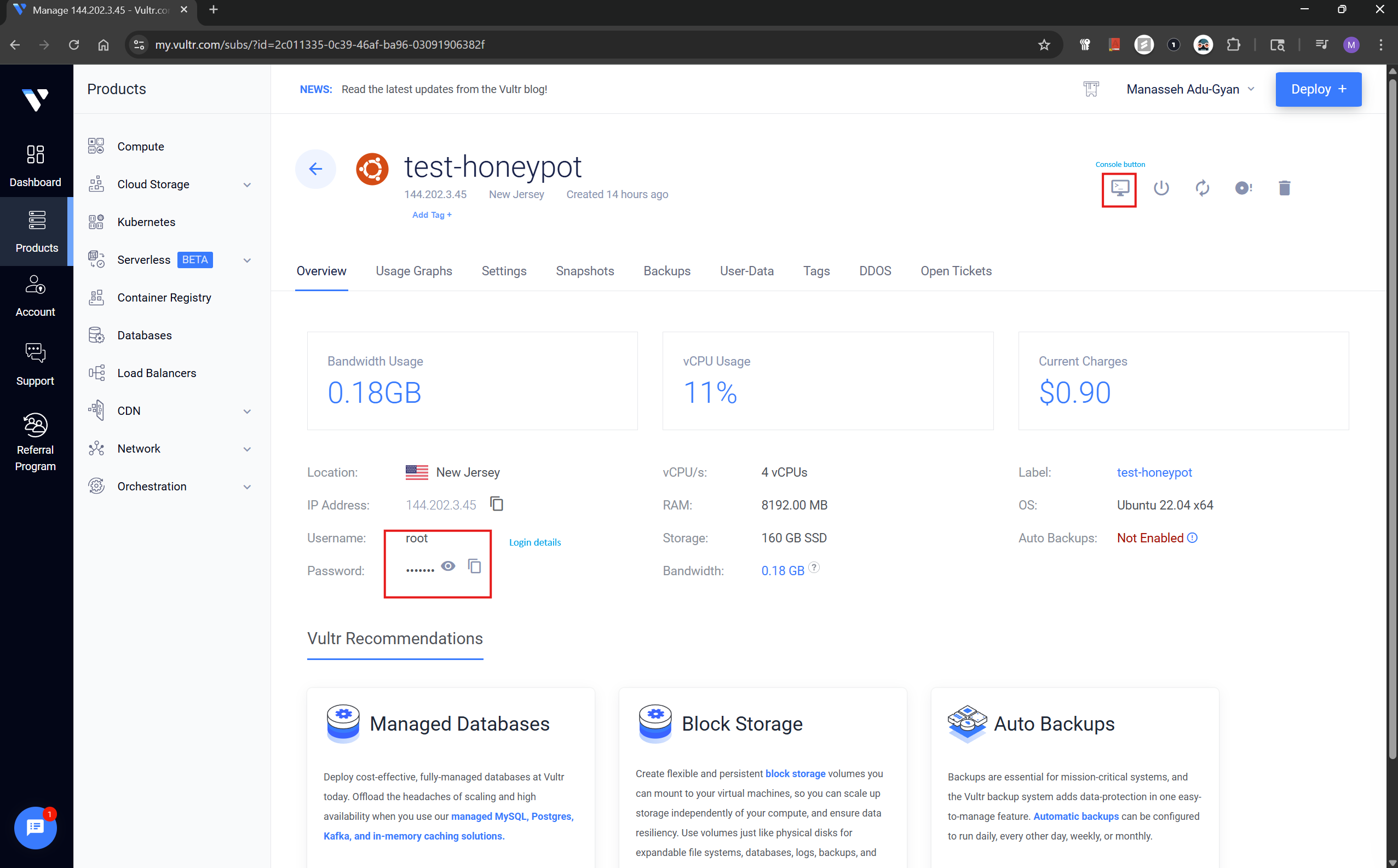The image size is (1398, 868).
Task: Open the Dashboard sidebar section
Action: click(x=36, y=165)
